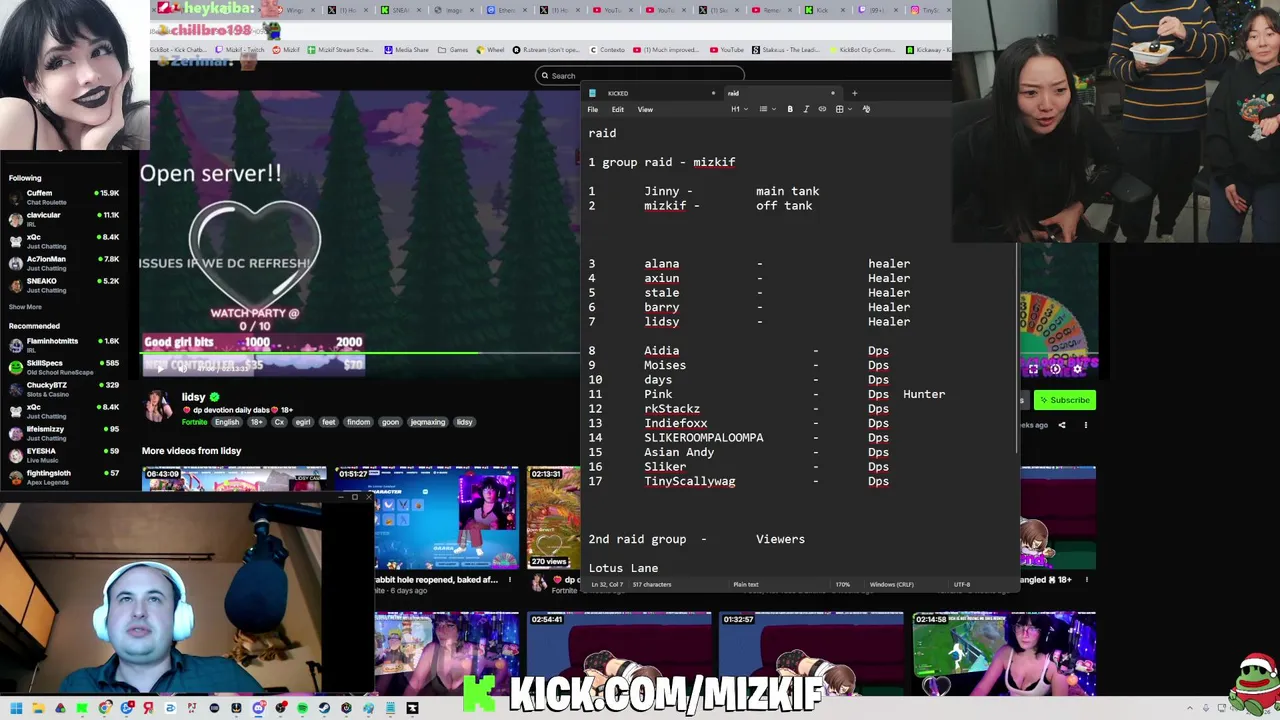Open Mizkif Stream Schedule bookmark

coord(339,50)
